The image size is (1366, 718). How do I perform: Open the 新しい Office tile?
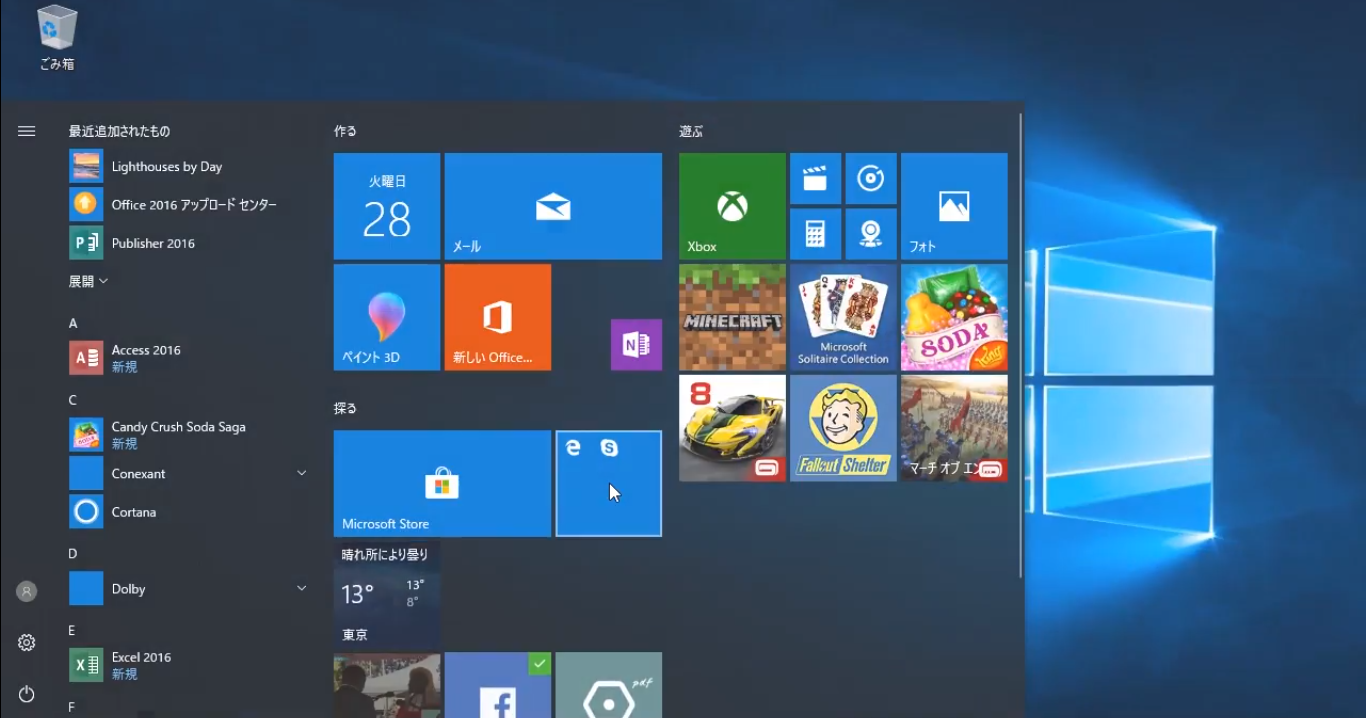pyautogui.click(x=498, y=317)
